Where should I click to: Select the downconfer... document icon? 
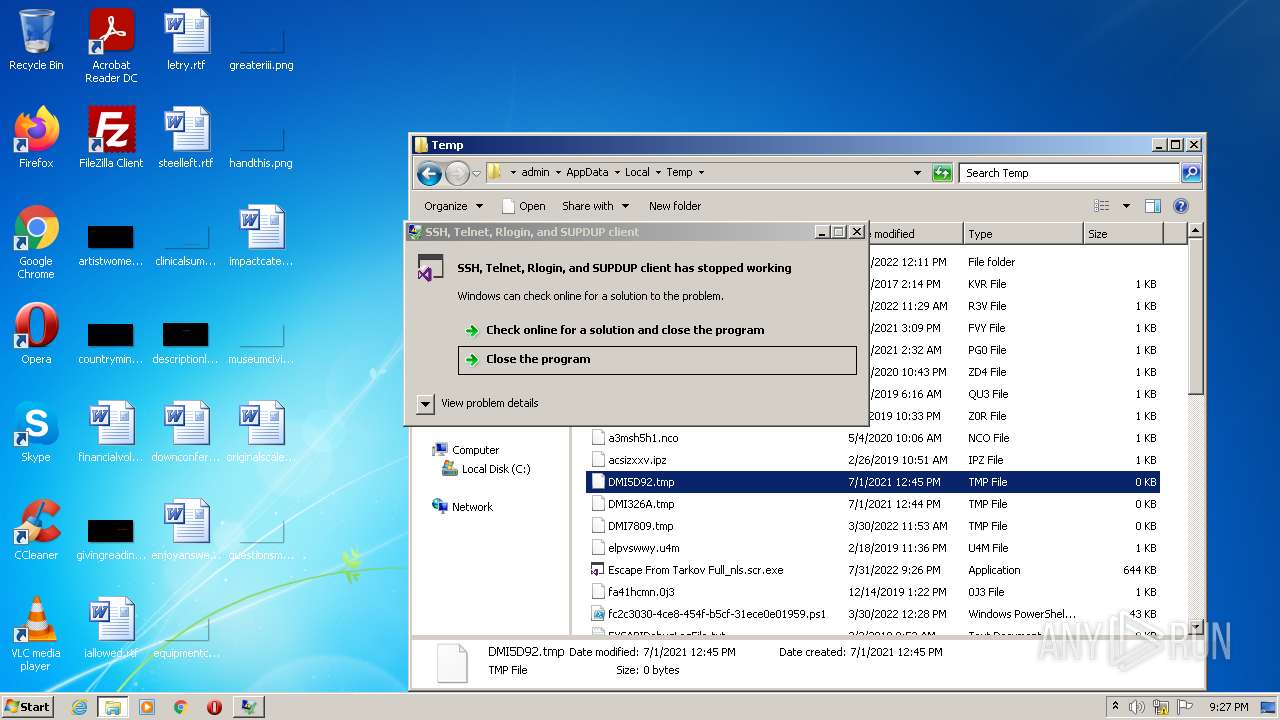[x=186, y=432]
